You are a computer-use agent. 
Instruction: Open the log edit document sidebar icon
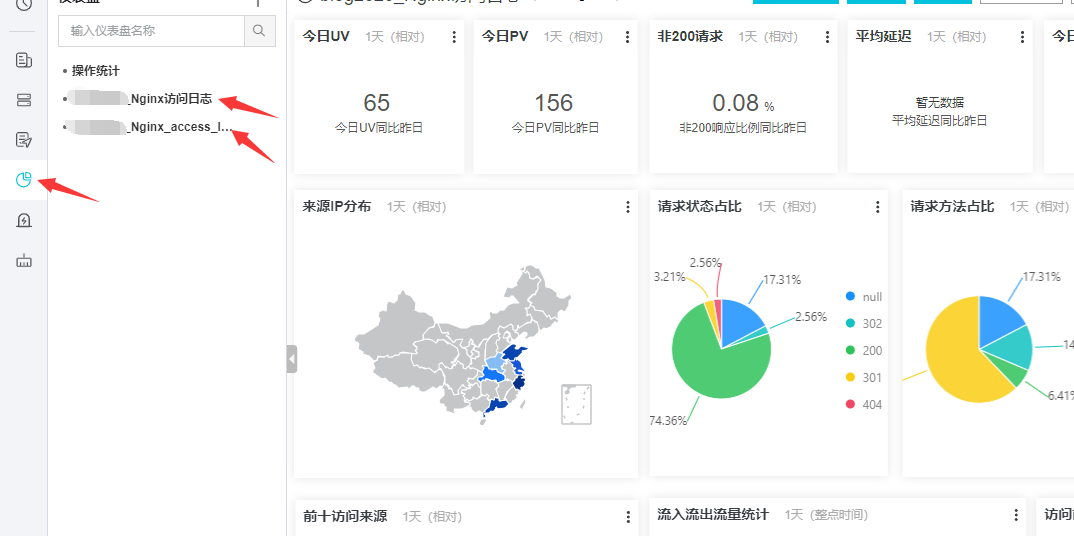coord(24,141)
